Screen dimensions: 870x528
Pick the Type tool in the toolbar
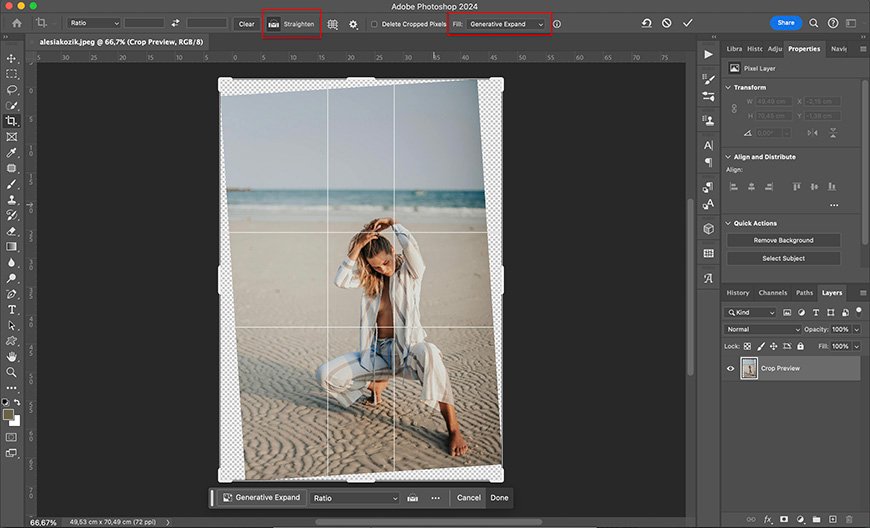(x=12, y=310)
